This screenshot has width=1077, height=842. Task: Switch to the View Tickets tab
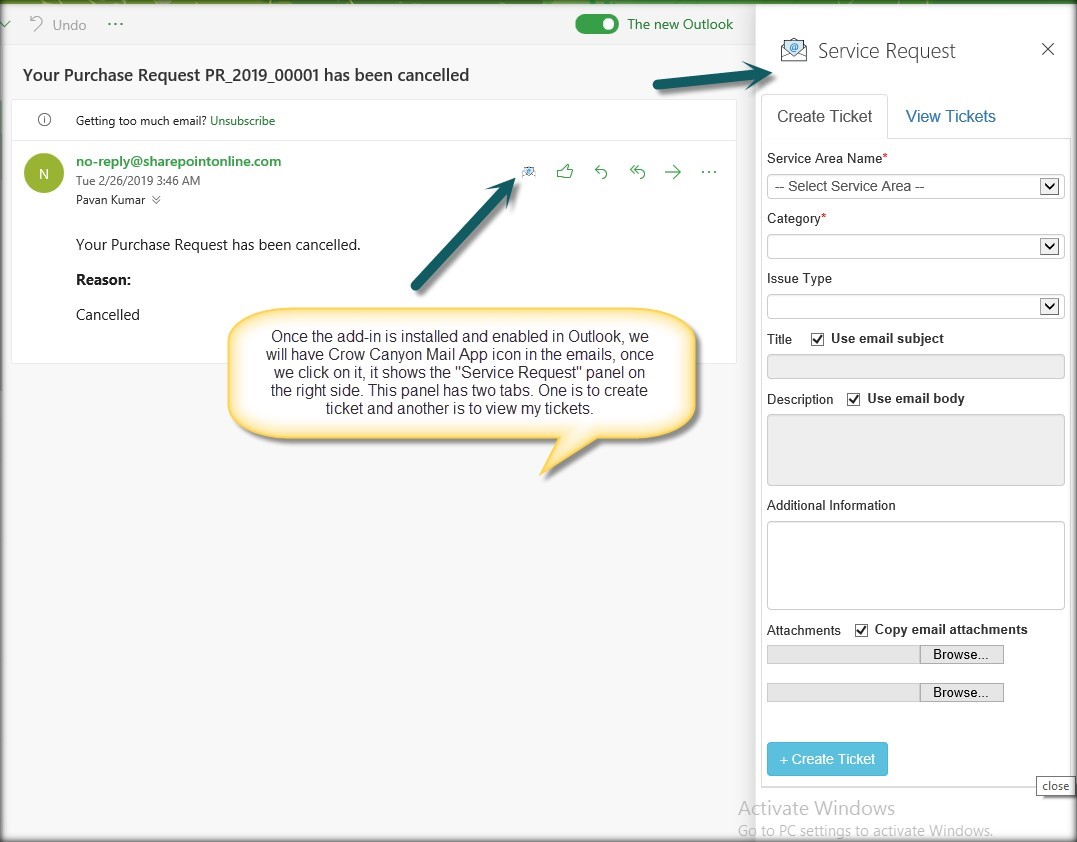(951, 116)
